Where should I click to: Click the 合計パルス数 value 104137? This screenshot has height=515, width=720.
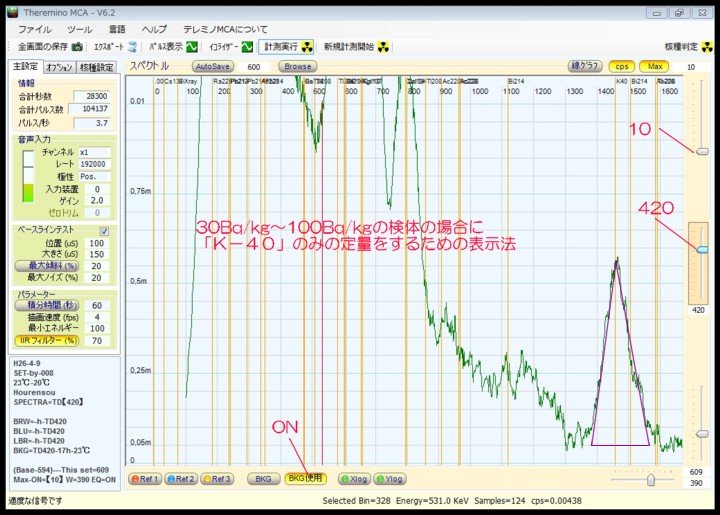(x=89, y=109)
